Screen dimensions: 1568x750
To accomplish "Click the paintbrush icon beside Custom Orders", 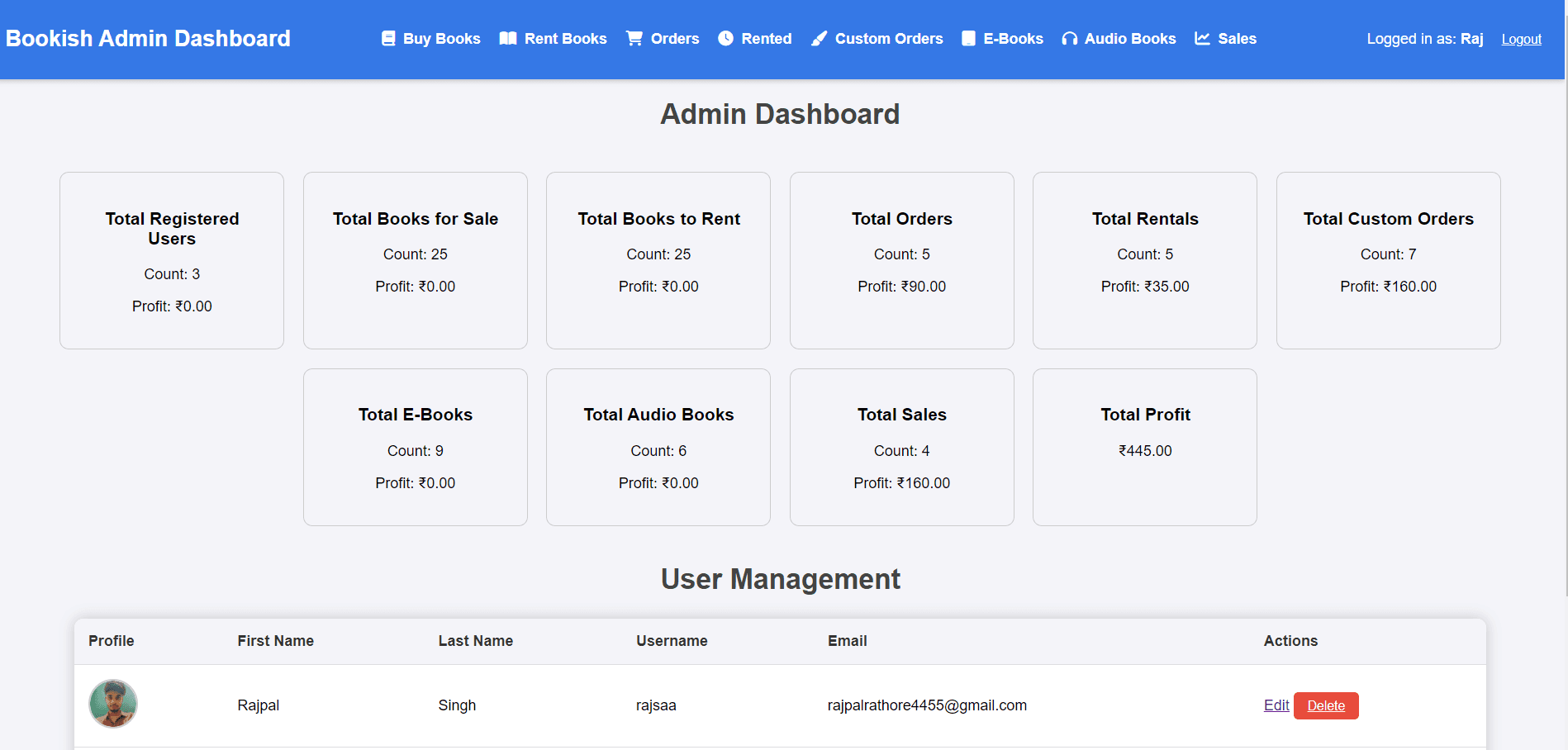I will click(x=819, y=39).
